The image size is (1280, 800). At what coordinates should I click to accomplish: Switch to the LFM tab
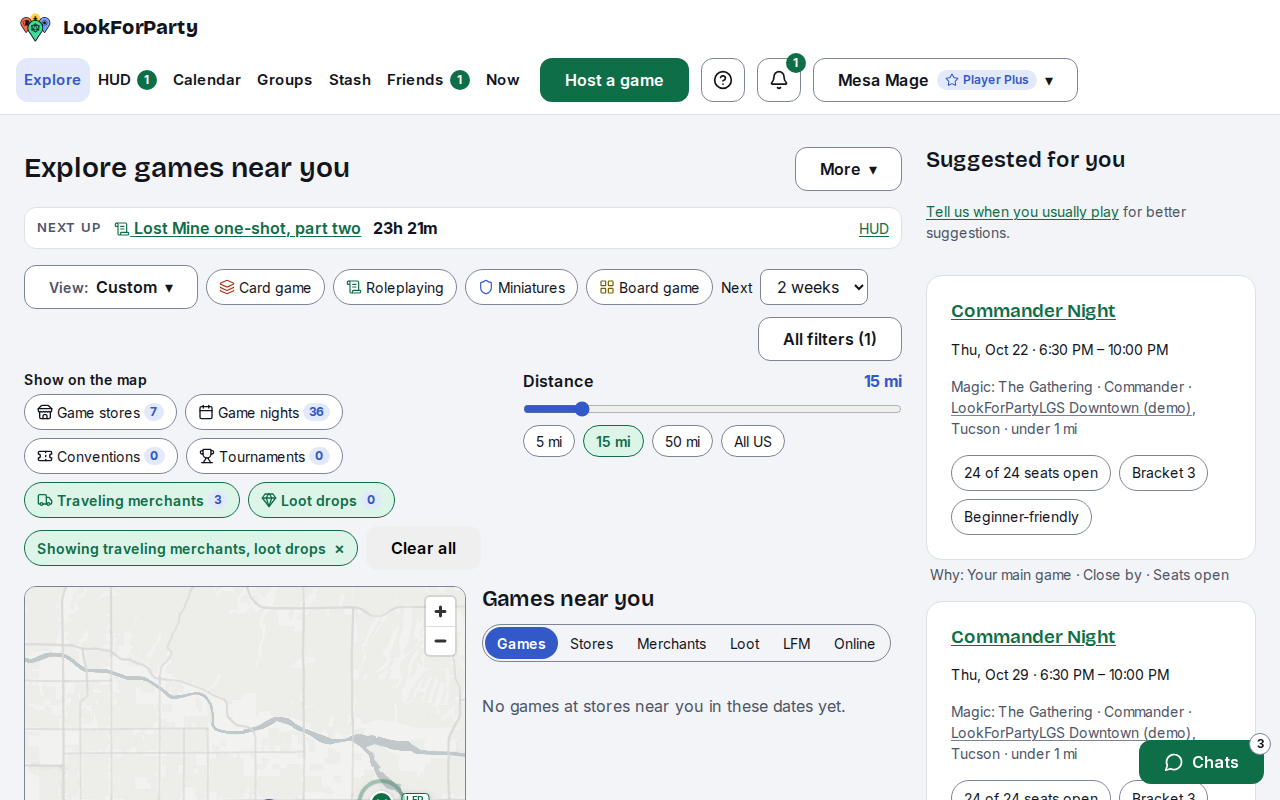coord(797,644)
